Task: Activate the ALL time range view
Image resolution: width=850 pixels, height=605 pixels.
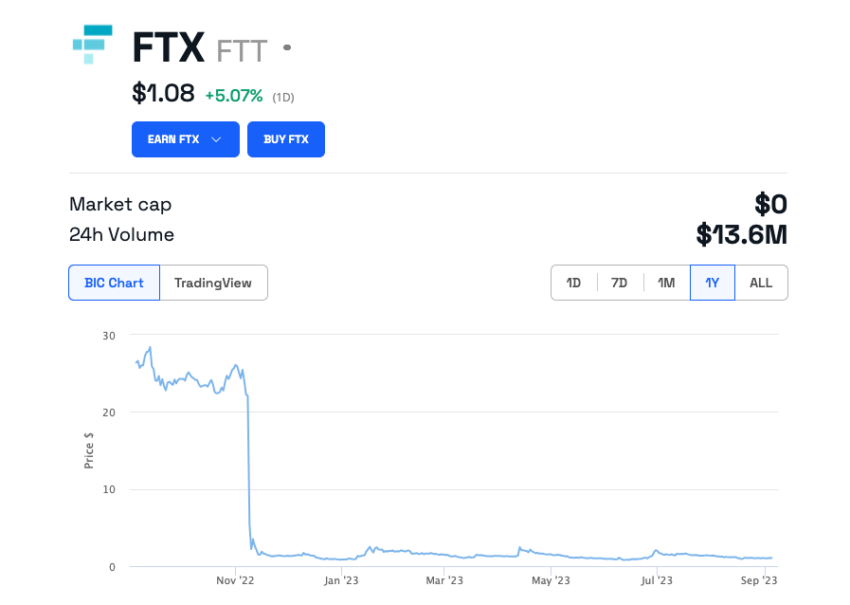Action: [761, 283]
